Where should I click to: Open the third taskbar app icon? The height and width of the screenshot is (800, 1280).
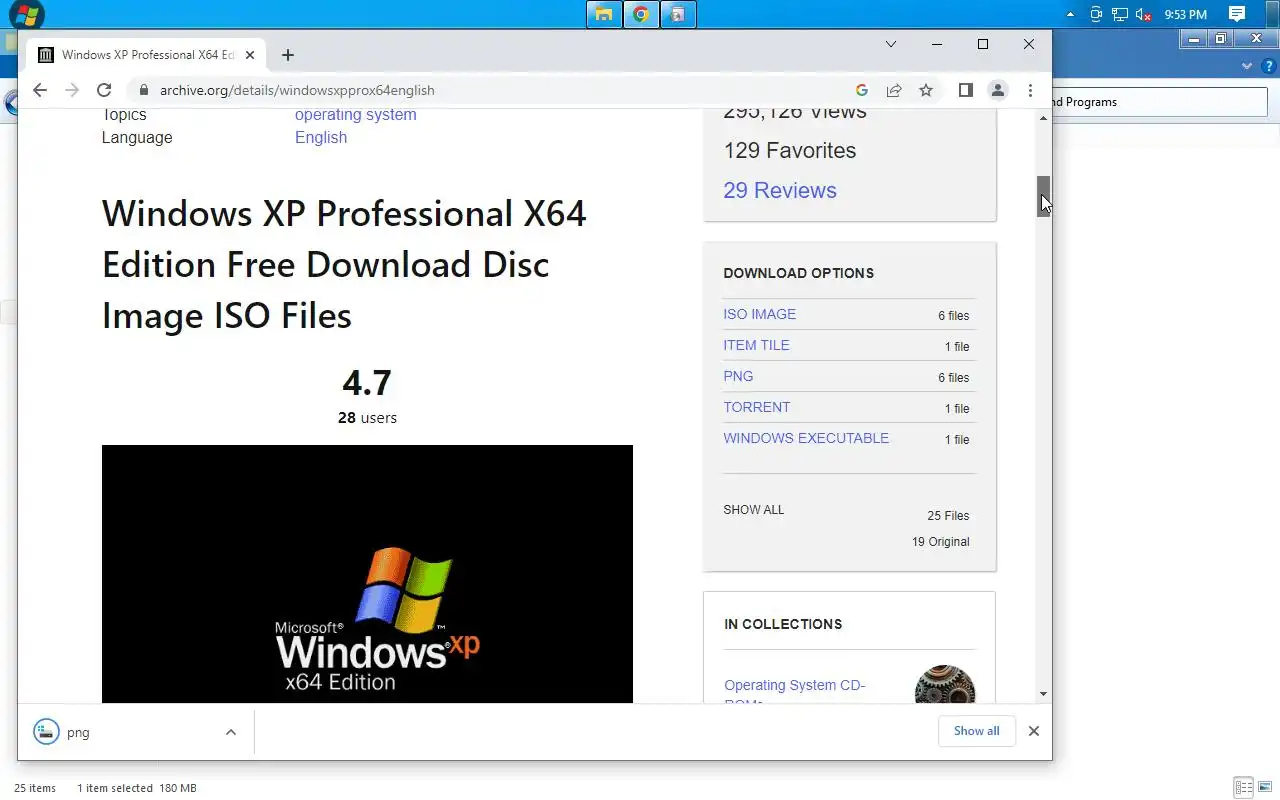678,14
